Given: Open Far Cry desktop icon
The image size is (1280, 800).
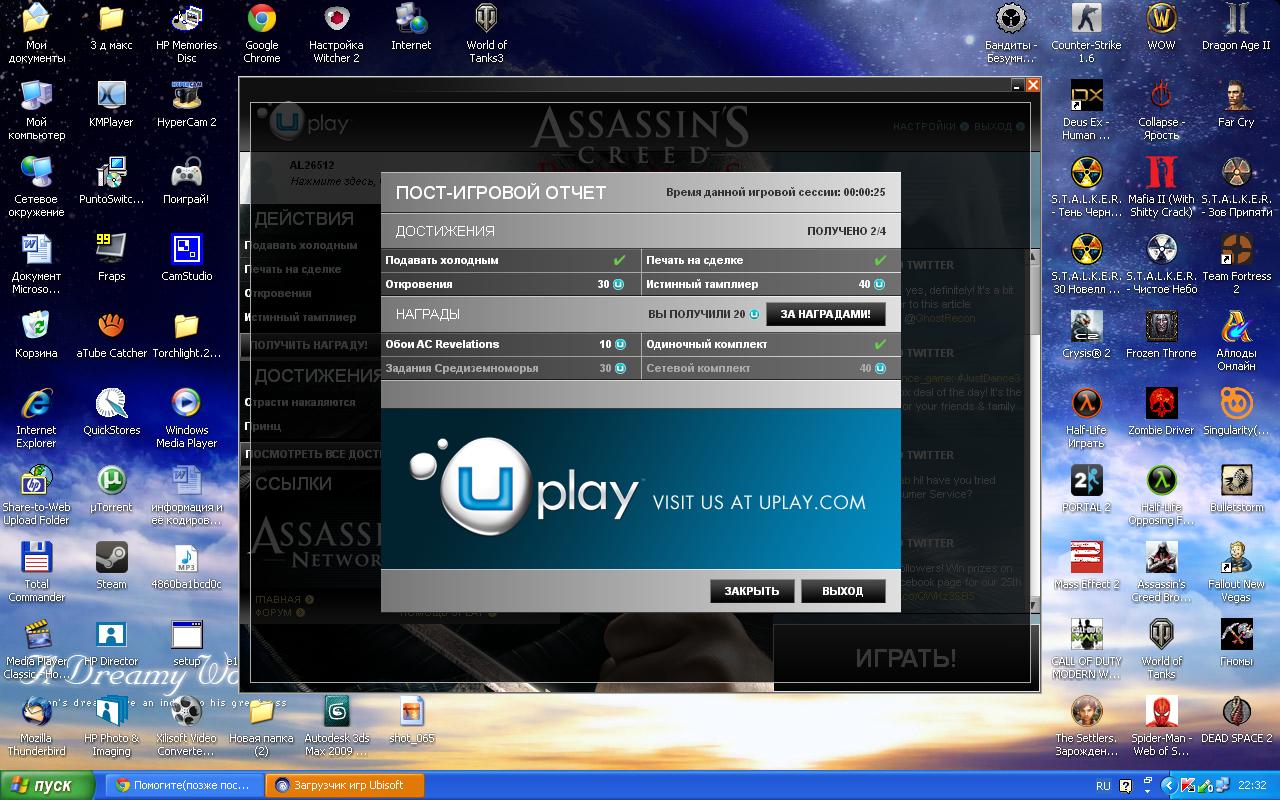Looking at the screenshot, I should point(1236,104).
